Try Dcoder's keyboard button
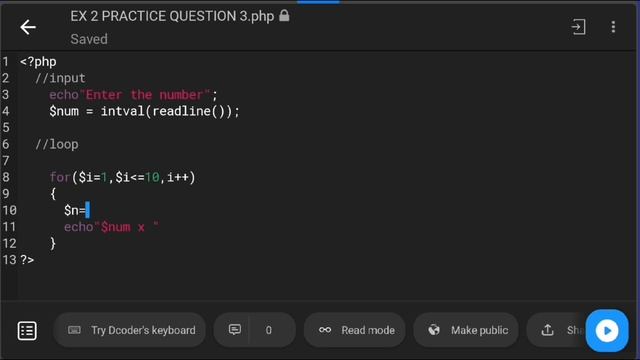The image size is (640, 360). point(129,330)
